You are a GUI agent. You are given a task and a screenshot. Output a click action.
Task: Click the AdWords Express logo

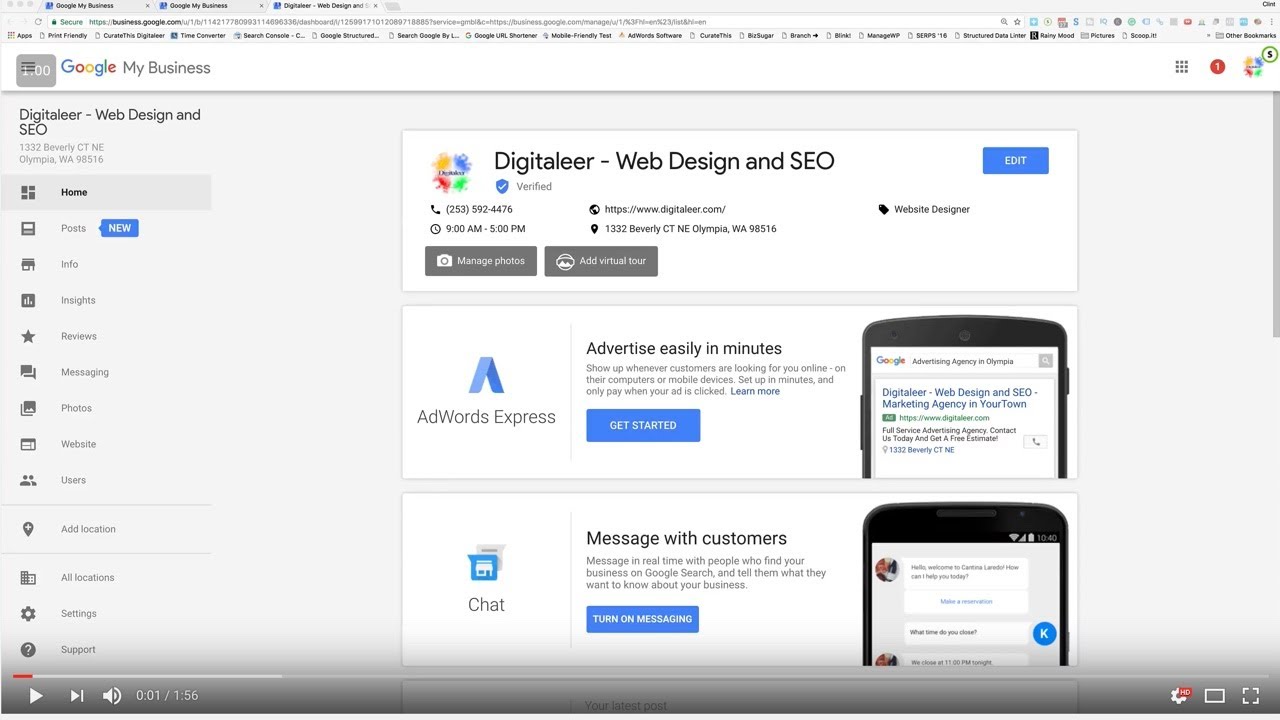(x=486, y=375)
